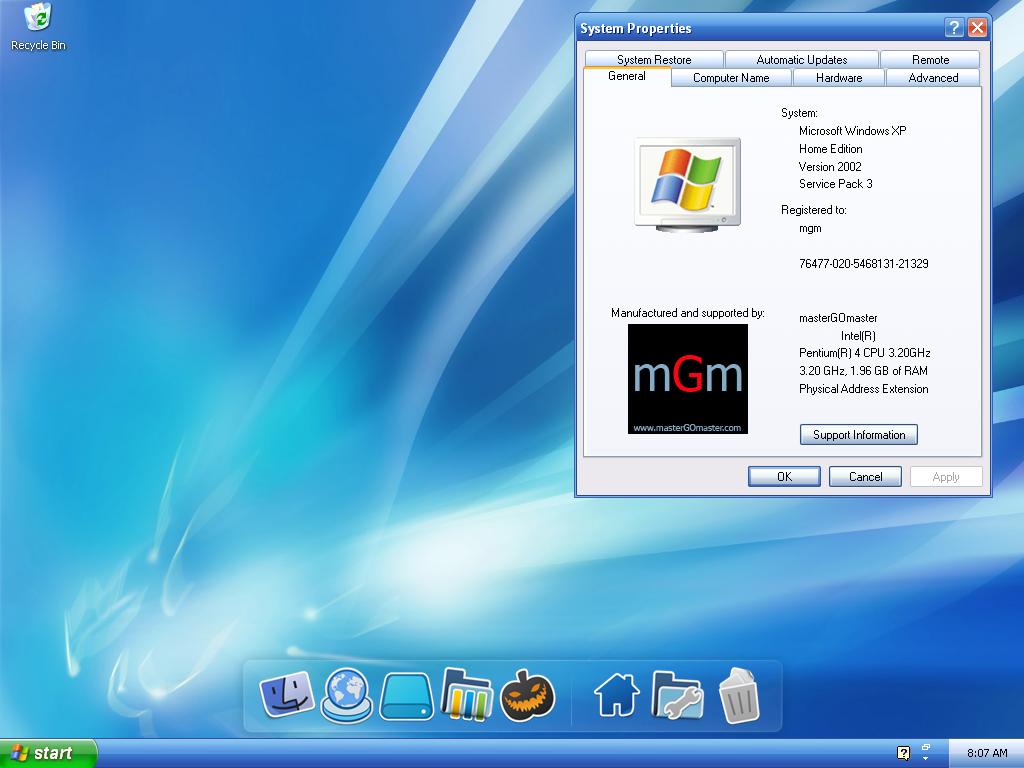
Task: Open the wrench utilities folder in dock
Action: 677,695
